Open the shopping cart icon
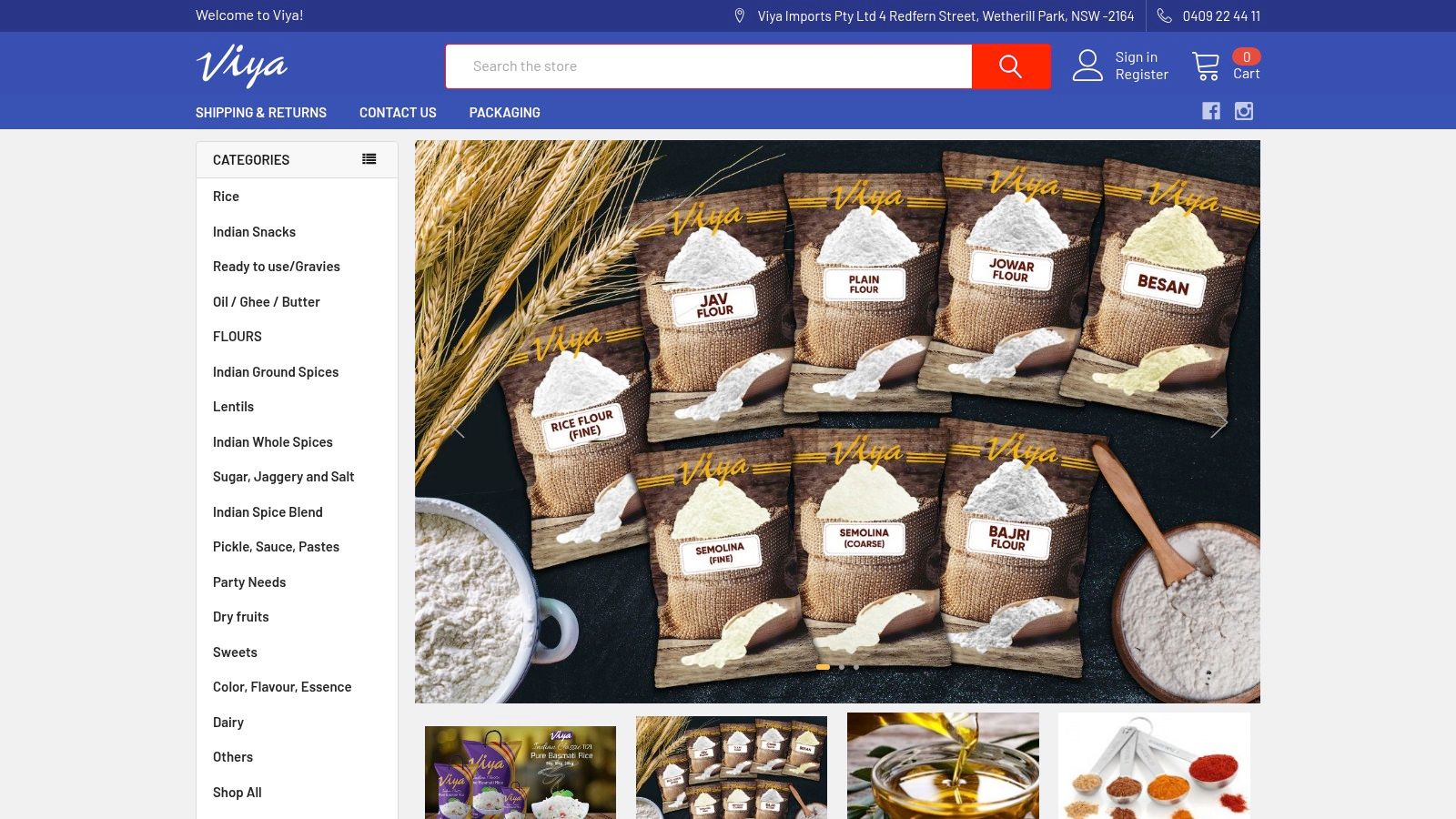Viewport: 1456px width, 819px height. tap(1206, 66)
